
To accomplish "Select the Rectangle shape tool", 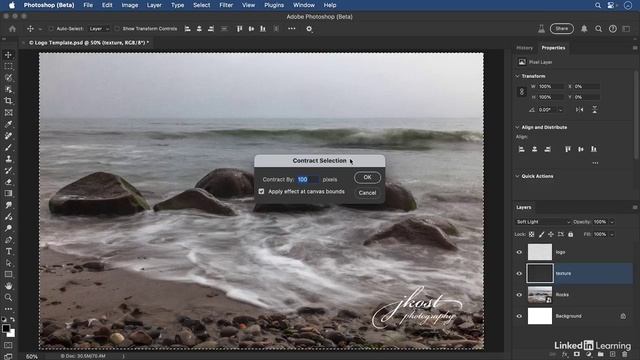I will 8,274.
